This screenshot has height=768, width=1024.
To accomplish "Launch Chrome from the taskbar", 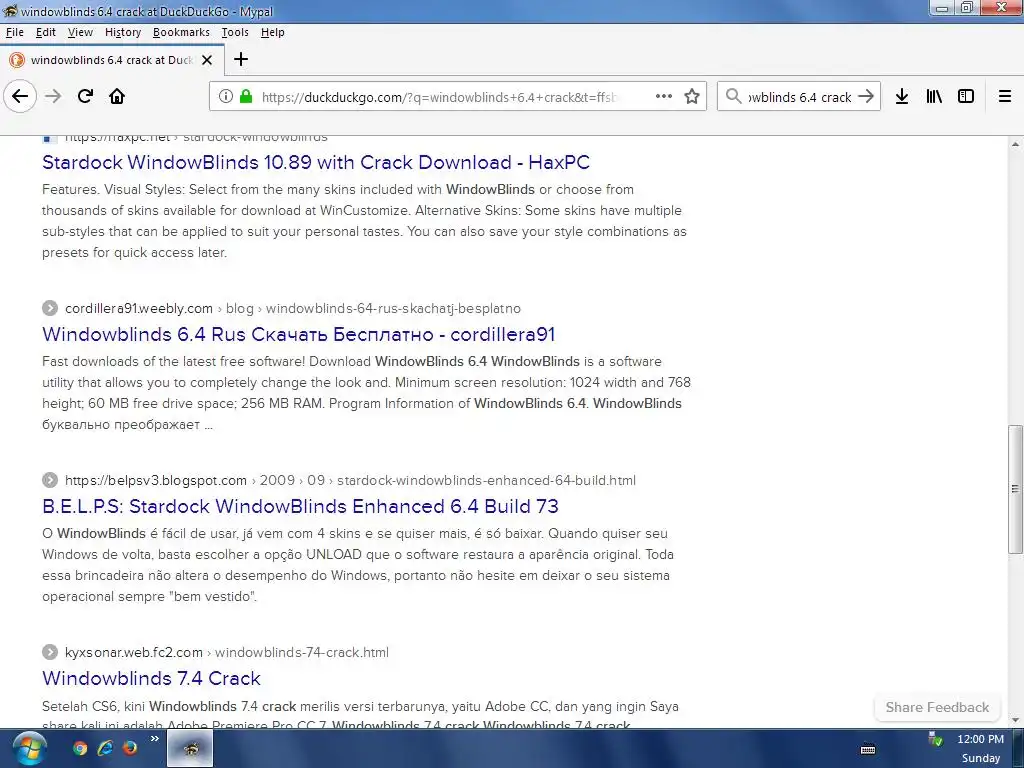I will [80, 748].
